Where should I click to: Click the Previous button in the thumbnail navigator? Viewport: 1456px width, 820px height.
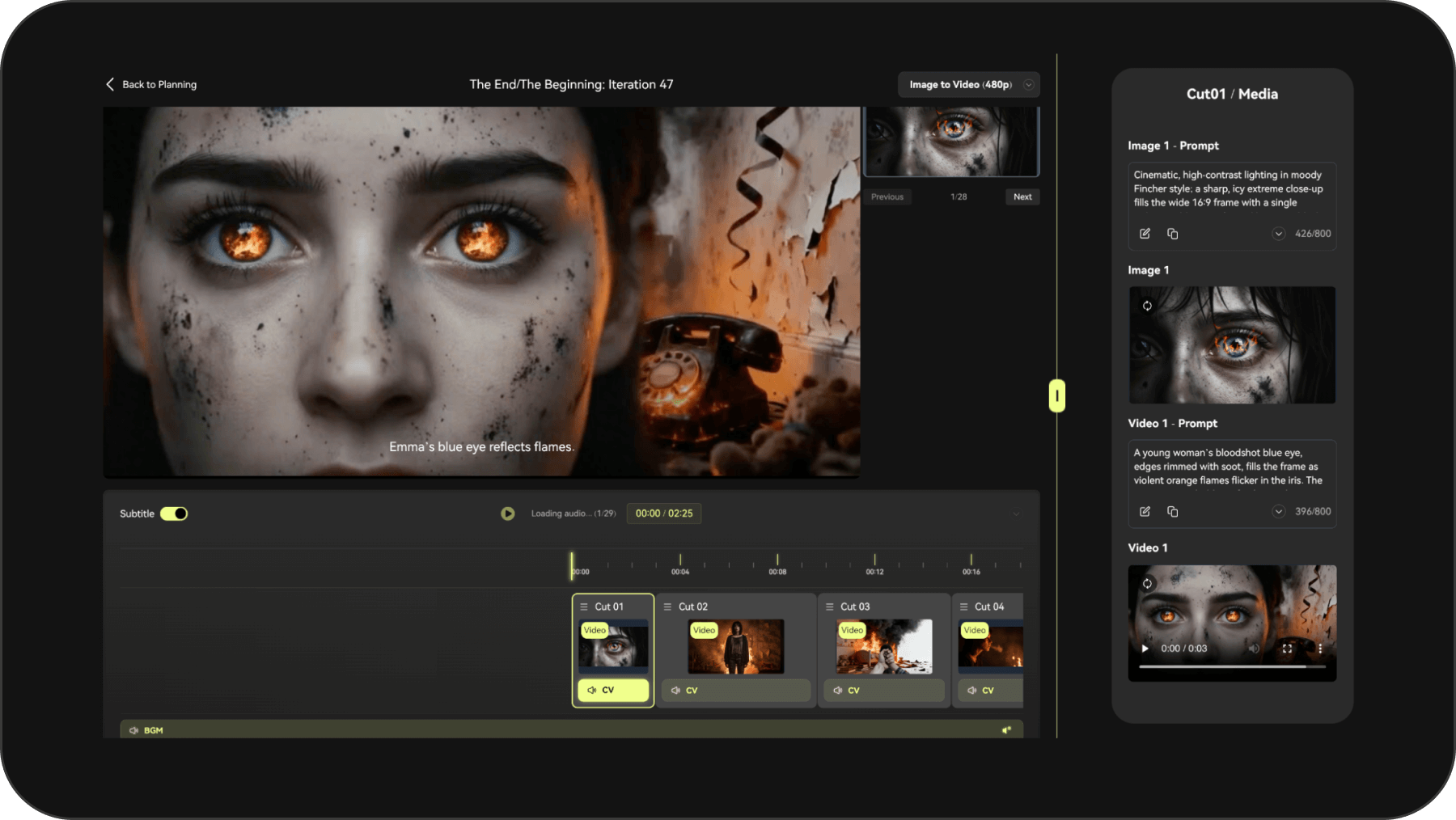point(887,197)
